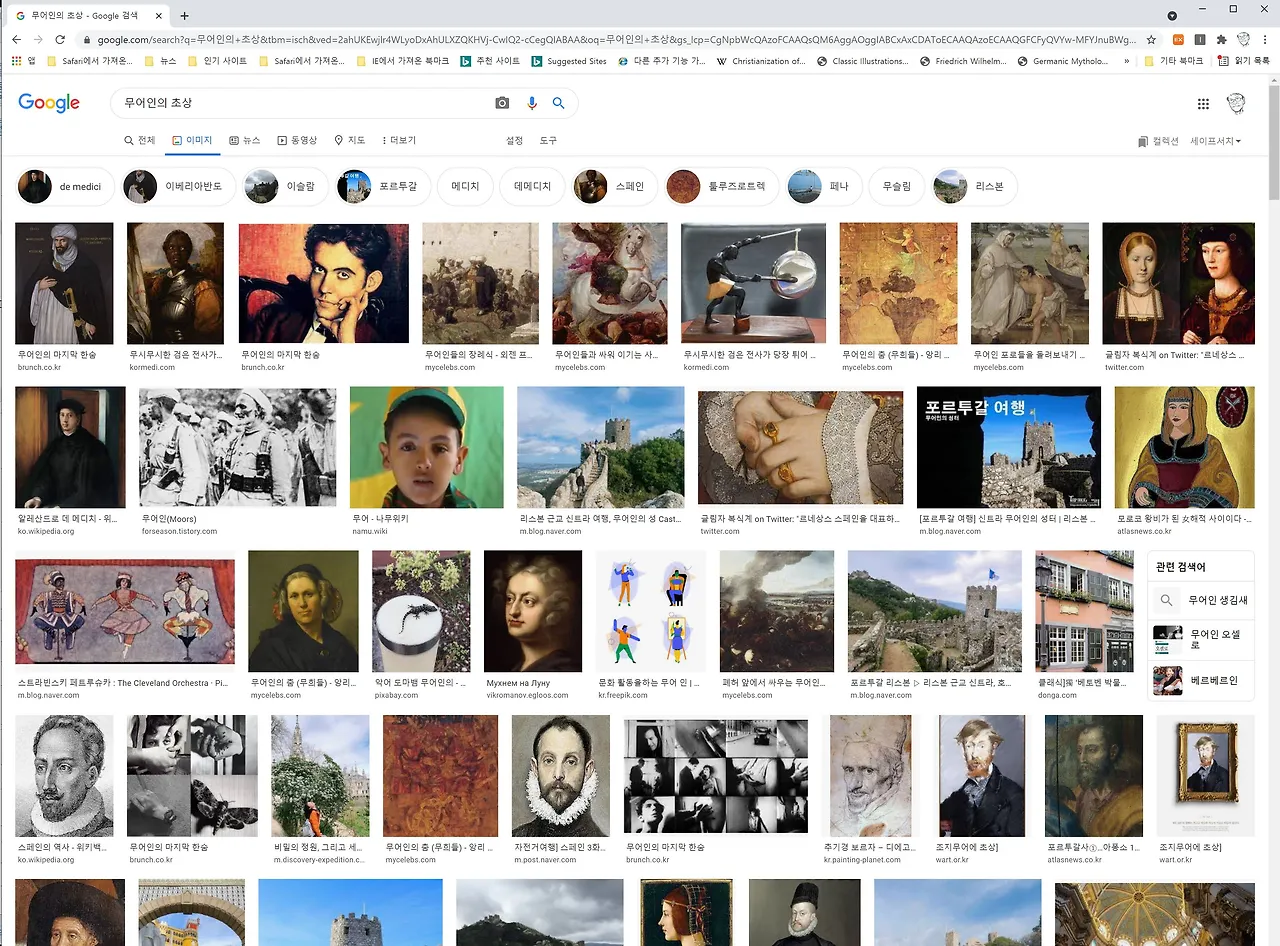1280x946 pixels.
Task: Open the 인기 사이트 bookmark folder
Action: pyautogui.click(x=218, y=61)
